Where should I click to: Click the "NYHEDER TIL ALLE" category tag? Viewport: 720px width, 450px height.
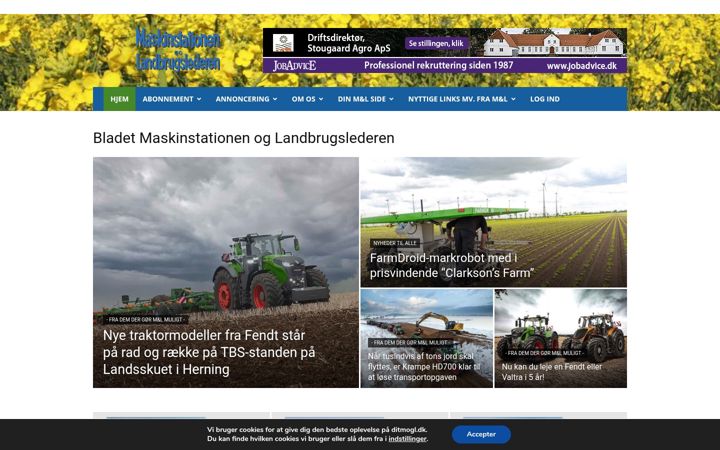pos(394,243)
